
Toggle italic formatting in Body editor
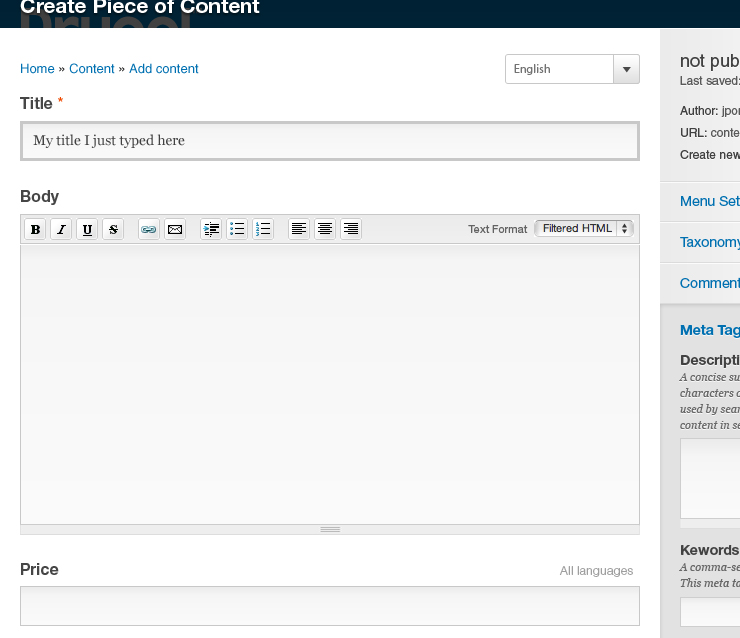(x=61, y=229)
